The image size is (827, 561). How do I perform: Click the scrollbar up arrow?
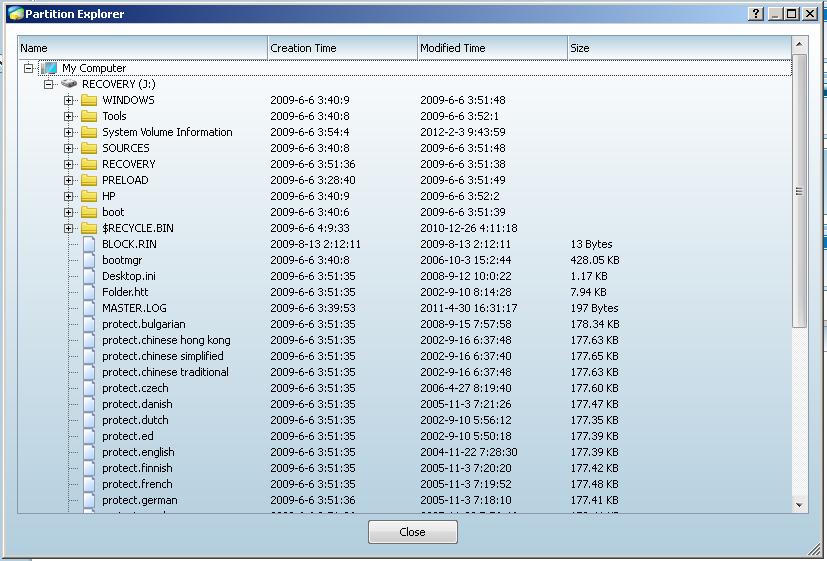click(799, 44)
